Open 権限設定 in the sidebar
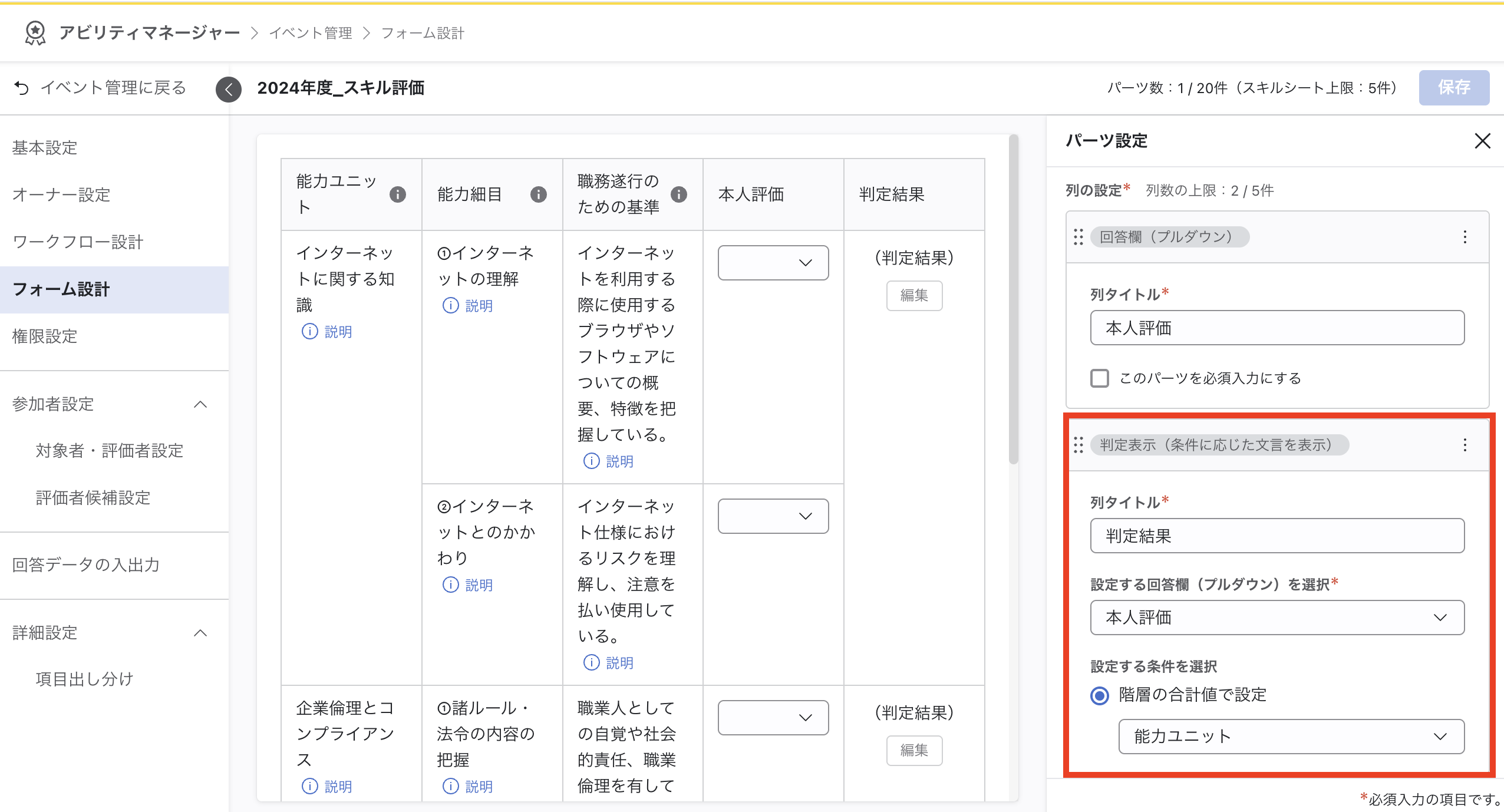This screenshot has width=1504, height=812. pyautogui.click(x=45, y=336)
